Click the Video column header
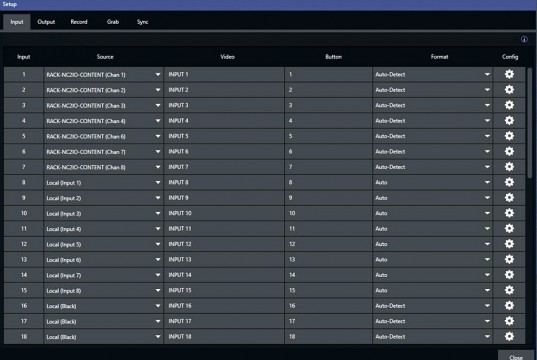The width and height of the screenshot is (537, 360). point(227,57)
